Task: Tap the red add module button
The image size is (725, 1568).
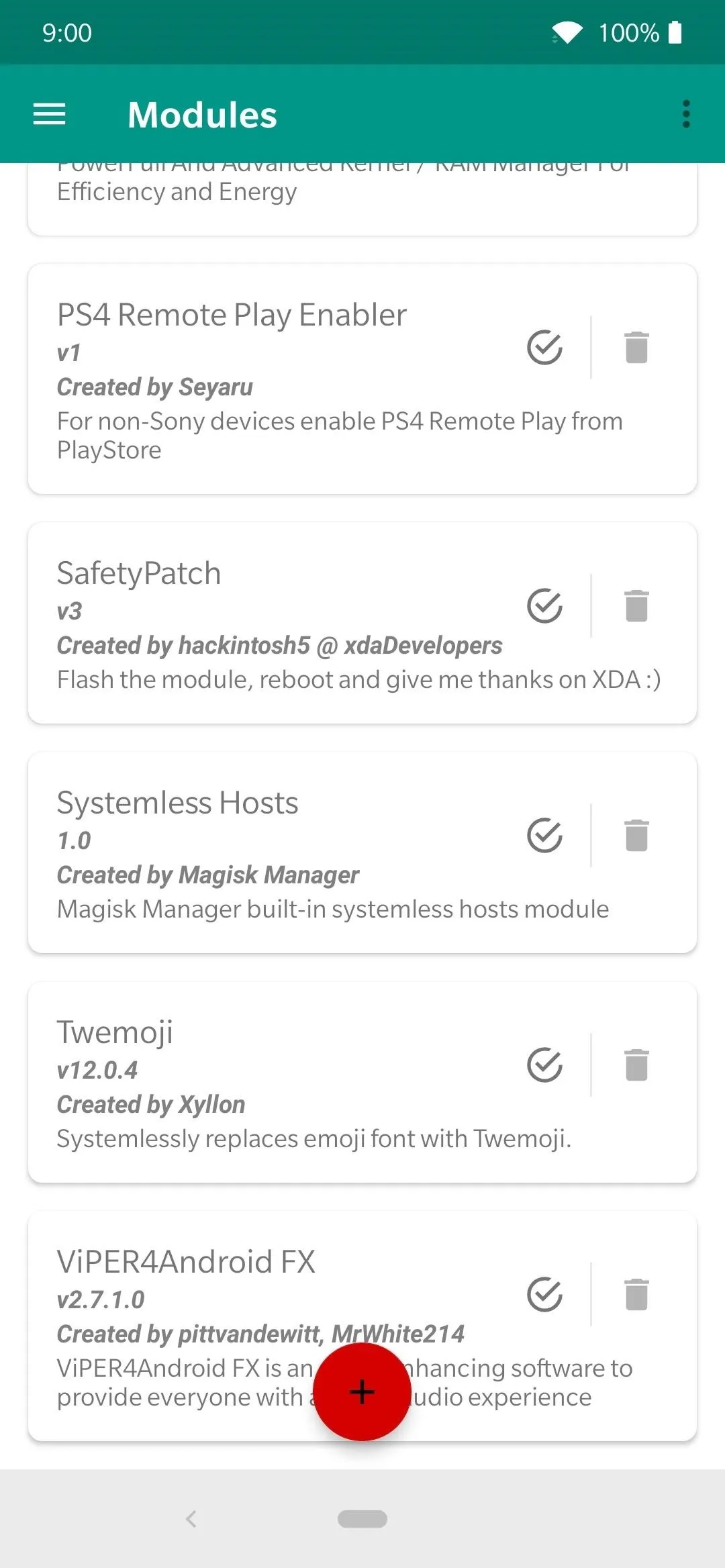Action: (362, 1392)
